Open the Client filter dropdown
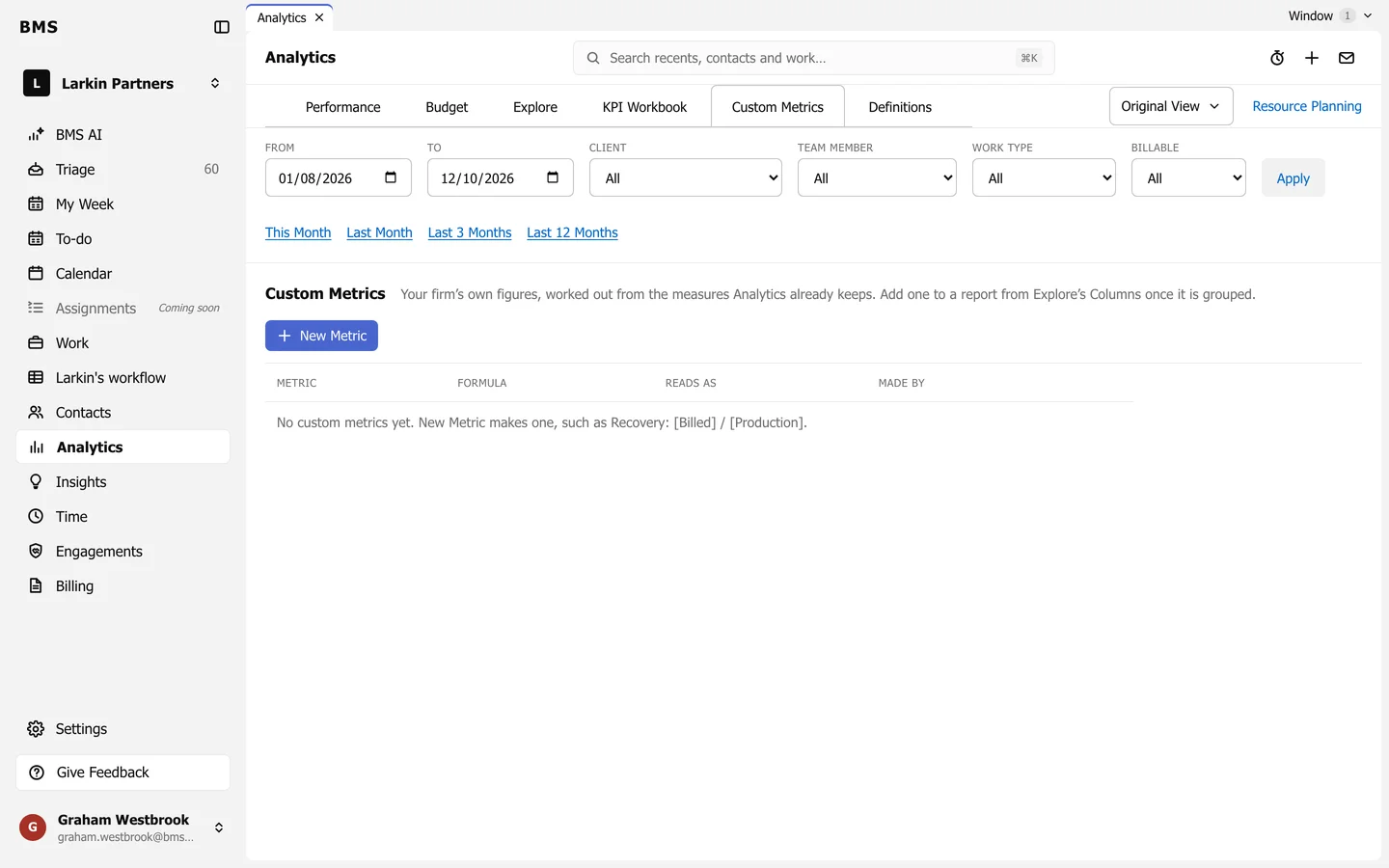 pos(686,178)
